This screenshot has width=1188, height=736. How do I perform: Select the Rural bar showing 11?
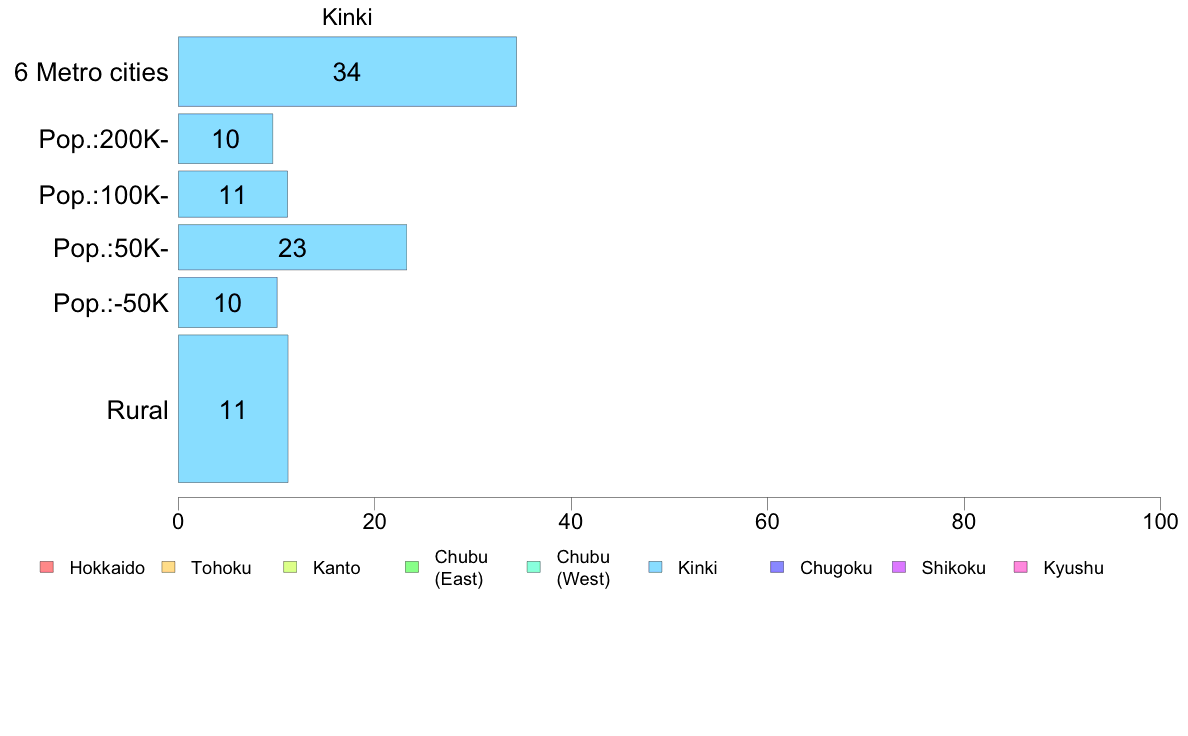pyautogui.click(x=233, y=409)
